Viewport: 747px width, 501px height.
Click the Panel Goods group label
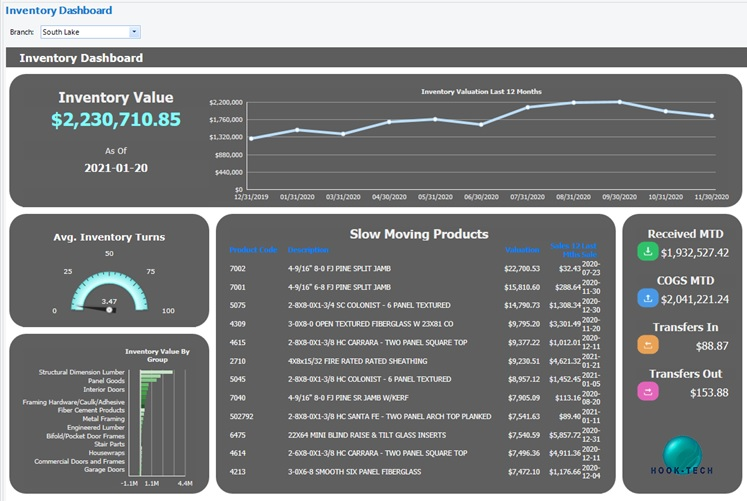106,381
